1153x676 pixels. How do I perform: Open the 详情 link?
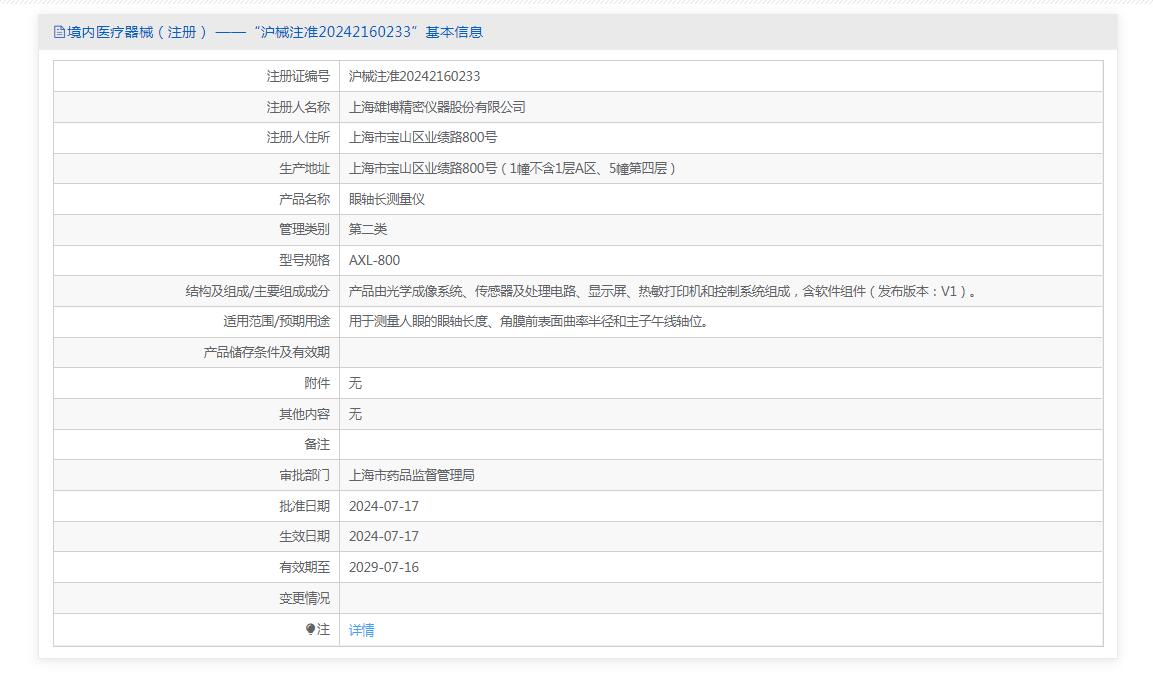coord(361,630)
